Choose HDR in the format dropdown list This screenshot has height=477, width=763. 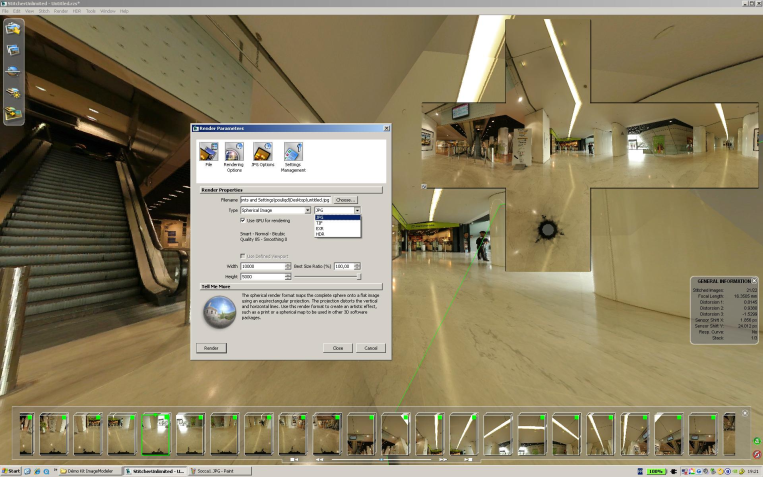320,234
